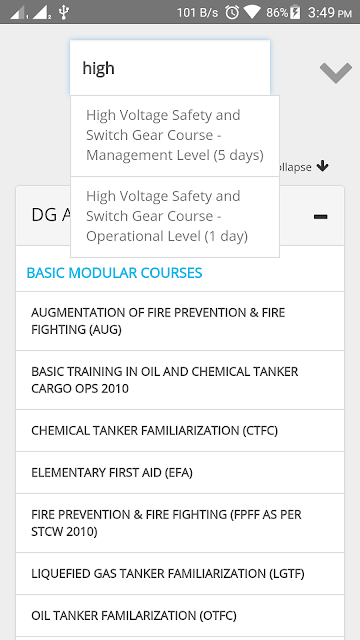Image resolution: width=360 pixels, height=640 pixels.
Task: Tap the collapse down-arrow icon
Action: click(322, 166)
